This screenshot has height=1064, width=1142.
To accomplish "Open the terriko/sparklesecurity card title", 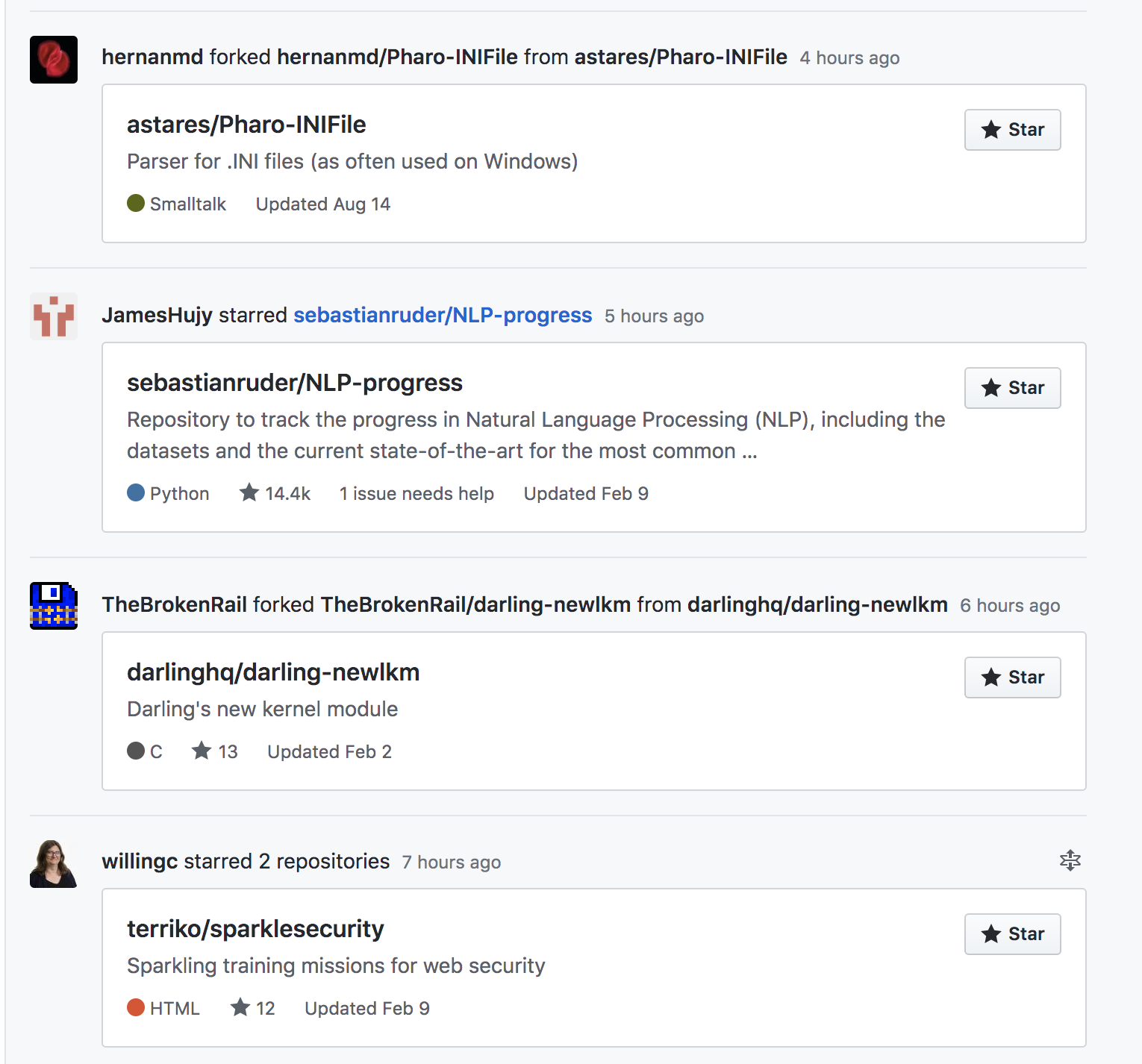I will (255, 929).
